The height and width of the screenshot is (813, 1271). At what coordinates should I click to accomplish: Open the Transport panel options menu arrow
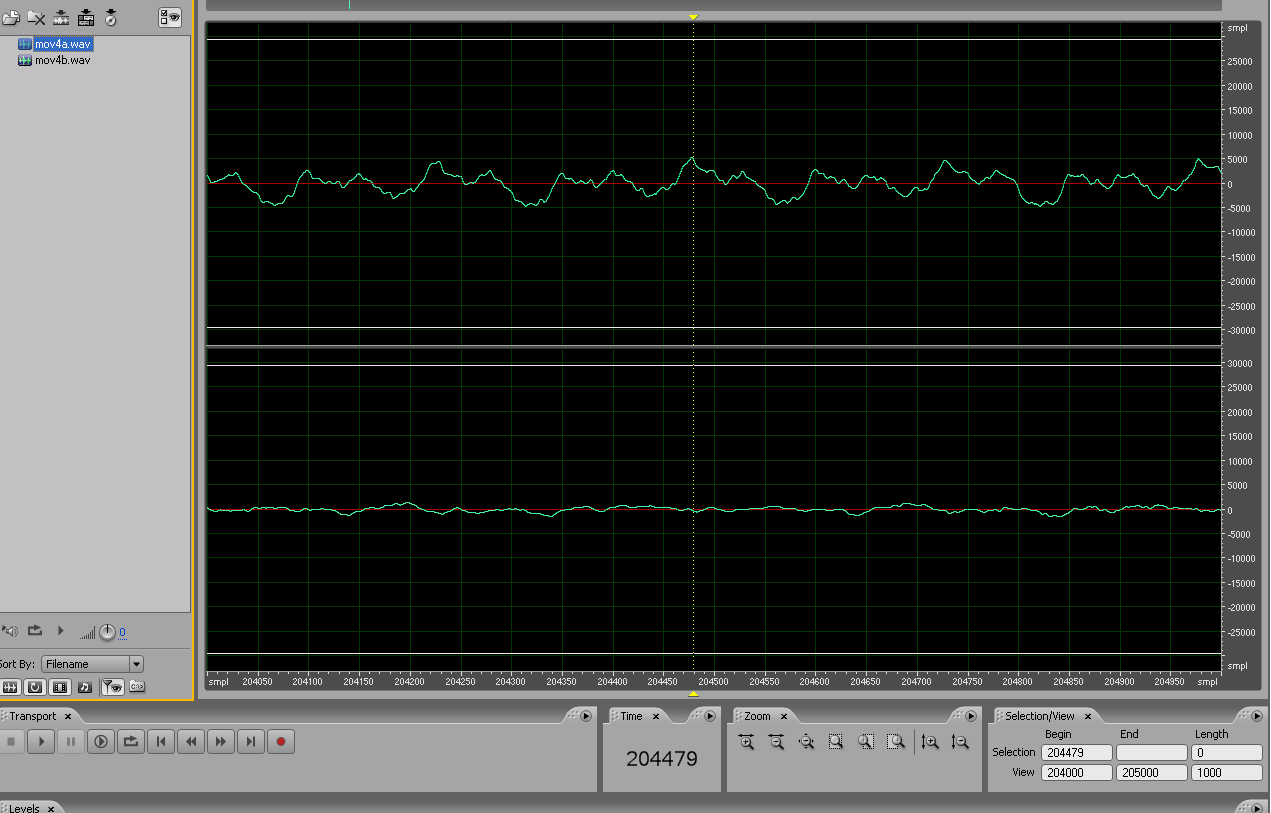pyautogui.click(x=586, y=716)
